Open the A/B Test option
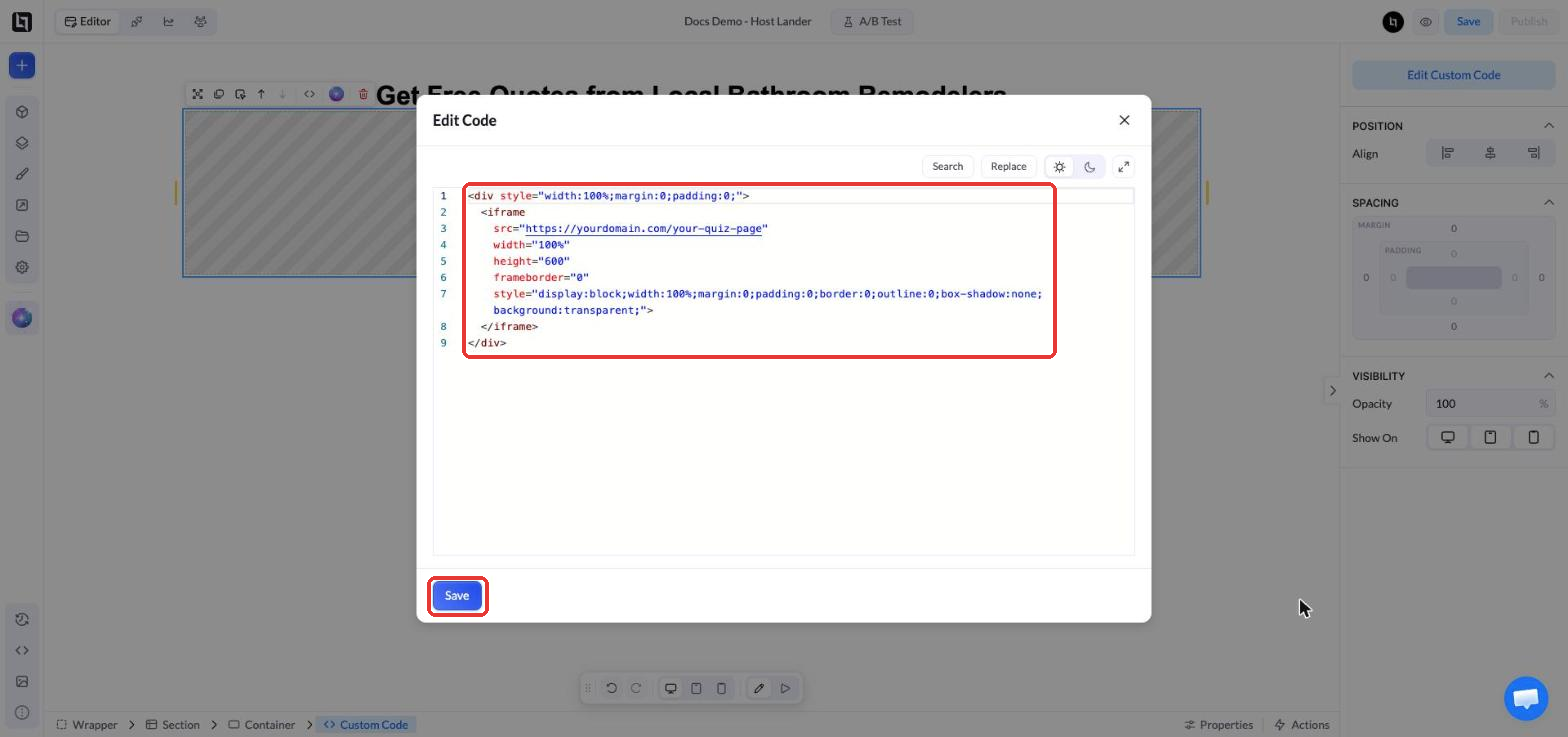Viewport: 1568px width, 737px height. pos(872,21)
